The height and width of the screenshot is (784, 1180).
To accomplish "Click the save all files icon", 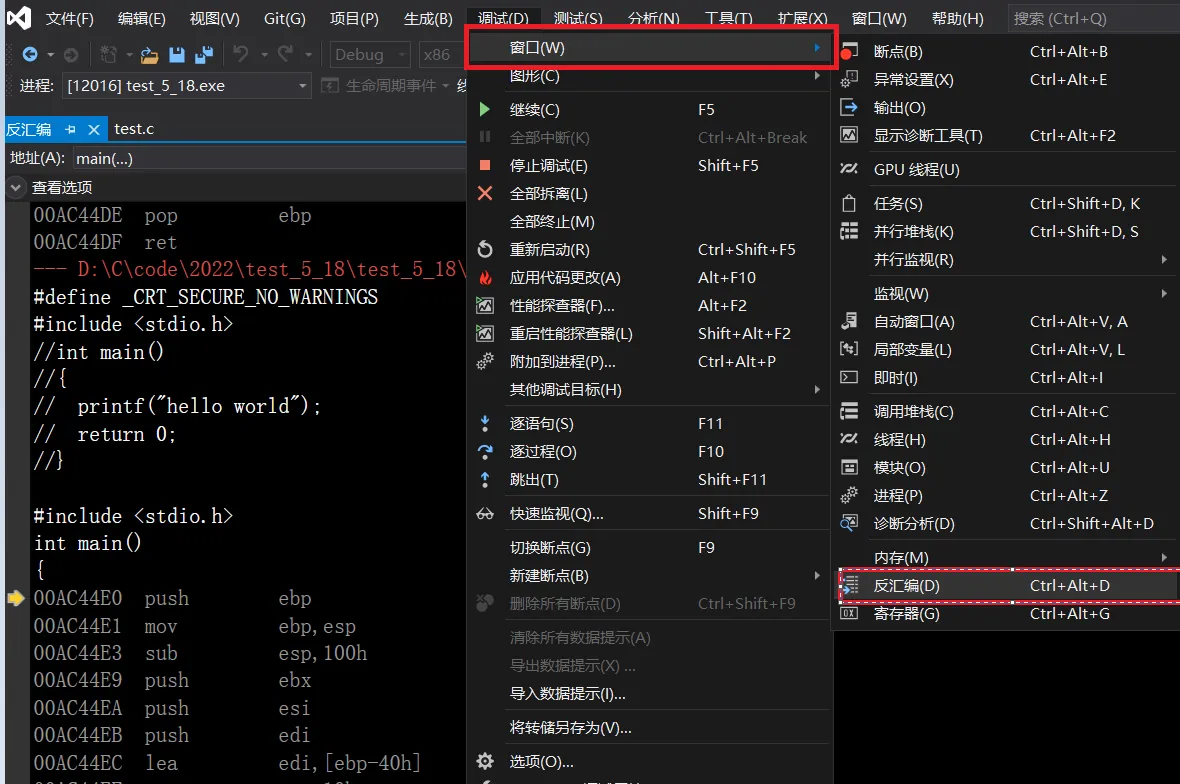I will point(204,54).
